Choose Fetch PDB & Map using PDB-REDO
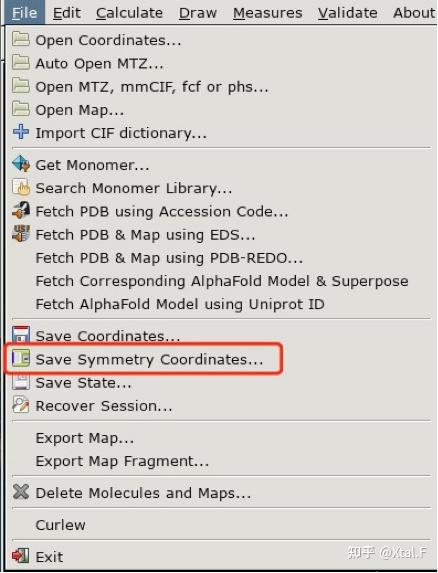Viewport: 438px width, 573px height. 169,258
